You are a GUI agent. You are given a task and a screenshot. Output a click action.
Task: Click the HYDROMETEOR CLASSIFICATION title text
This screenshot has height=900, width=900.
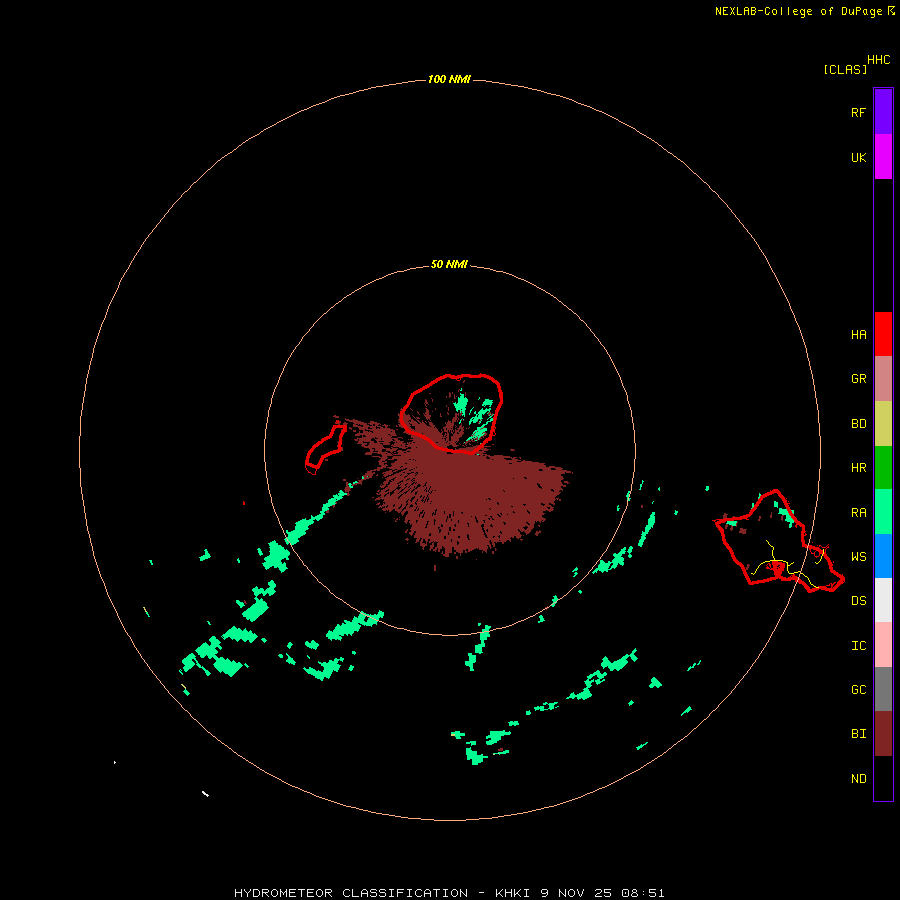pyautogui.click(x=351, y=893)
